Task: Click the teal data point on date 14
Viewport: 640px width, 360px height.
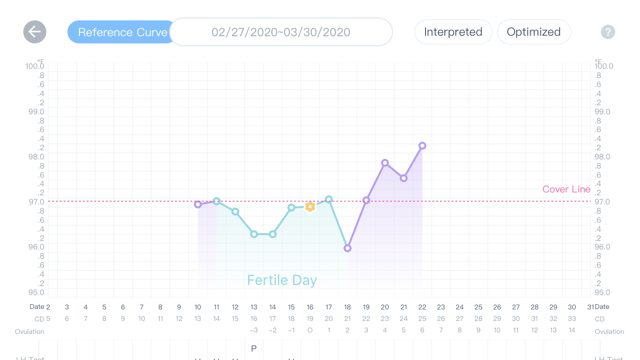Action: [273, 234]
